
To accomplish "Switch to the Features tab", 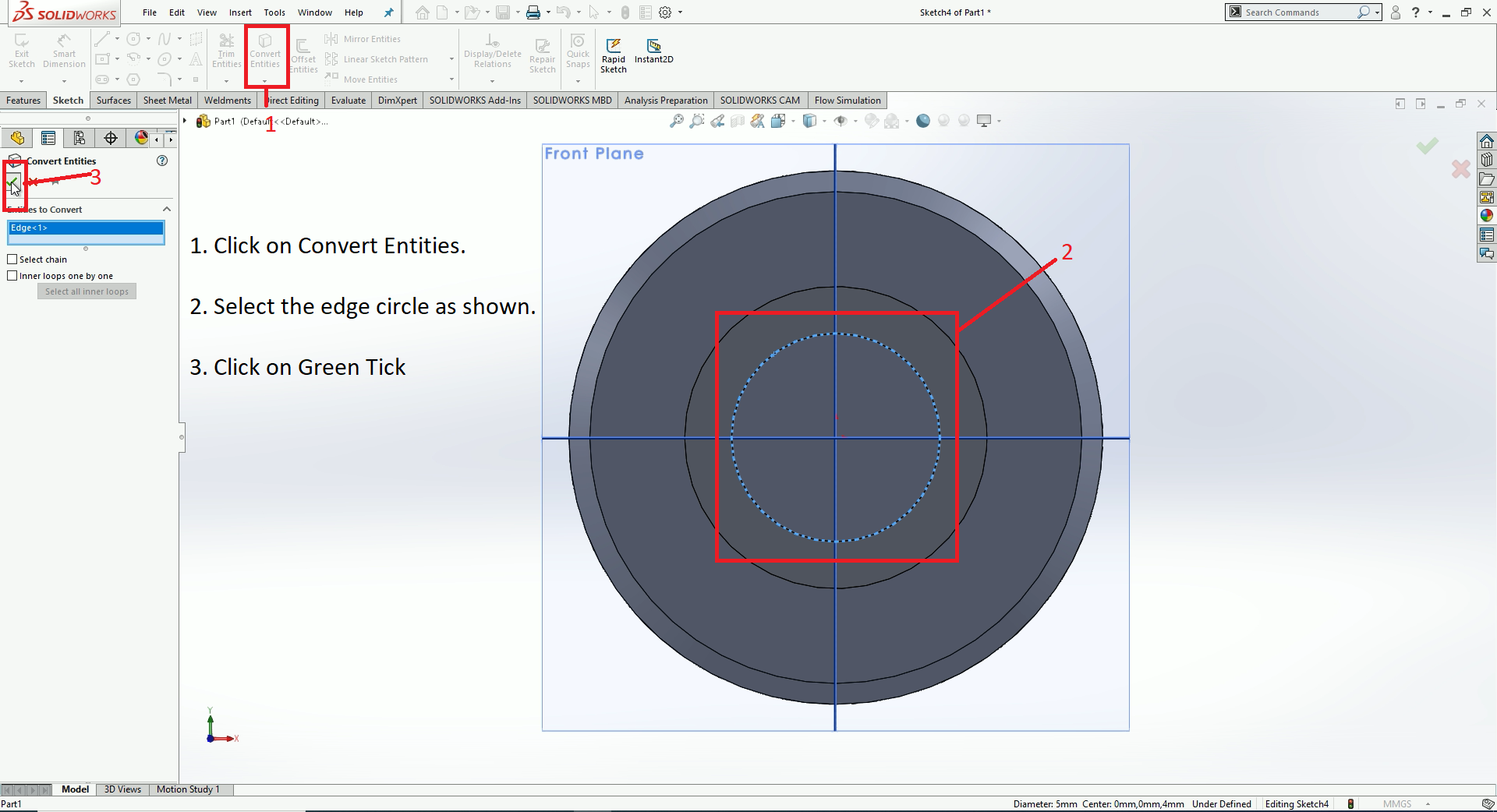I will click(23, 101).
